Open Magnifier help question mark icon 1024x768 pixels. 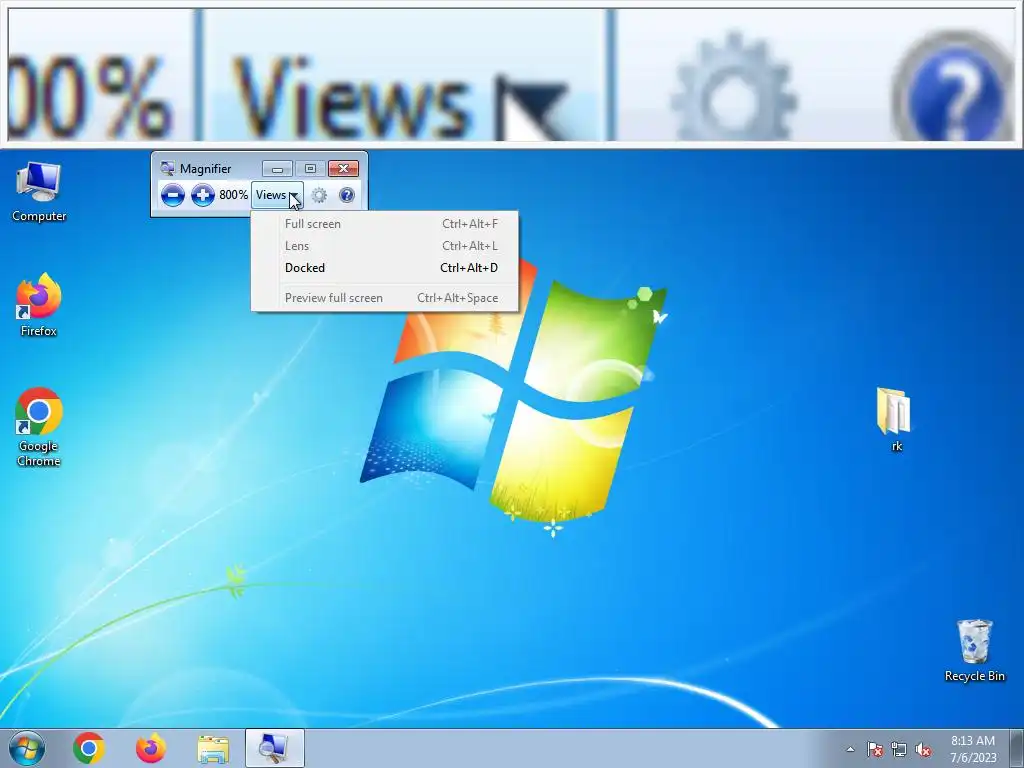(347, 195)
